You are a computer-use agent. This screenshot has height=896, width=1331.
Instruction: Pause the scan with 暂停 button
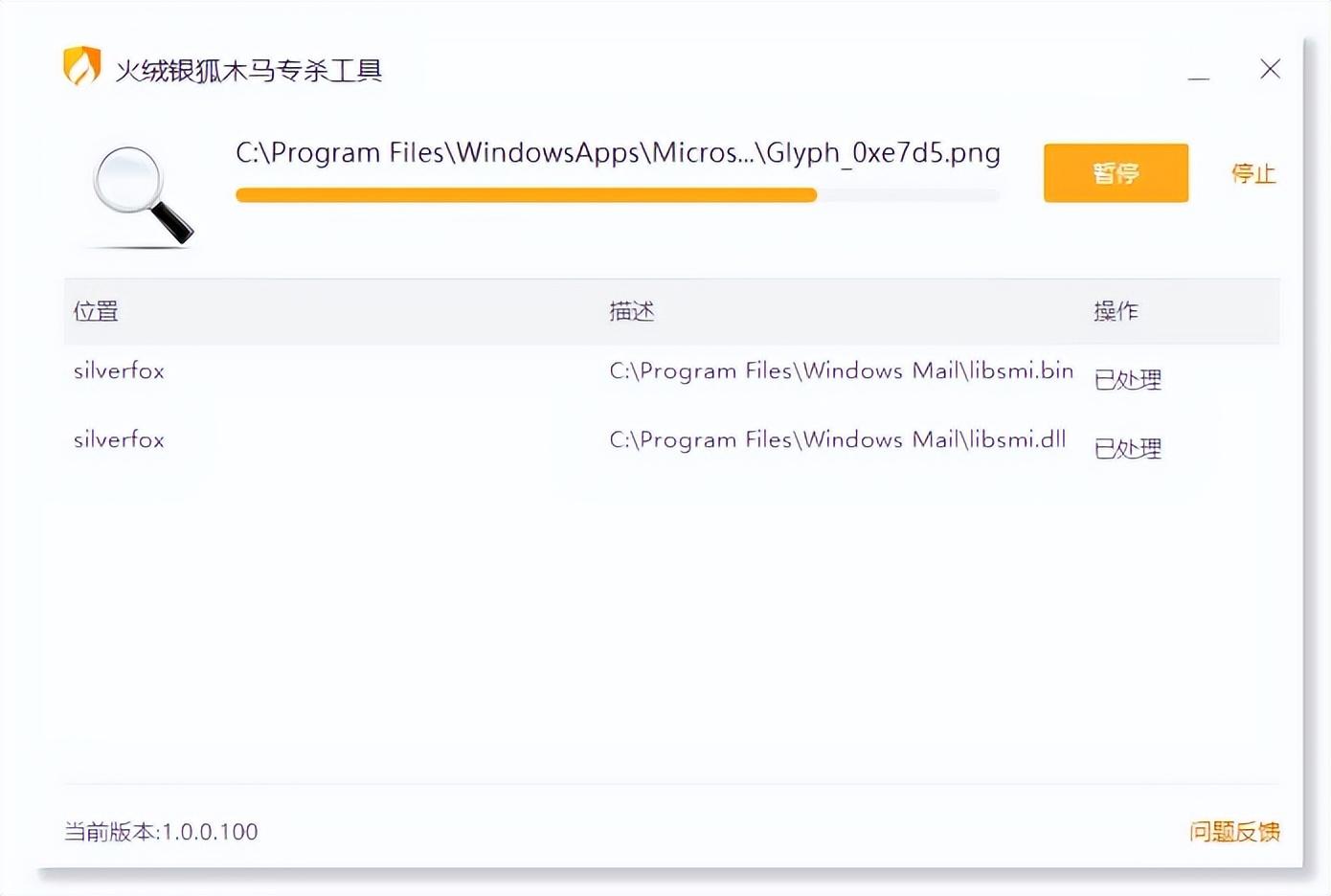[x=1116, y=173]
